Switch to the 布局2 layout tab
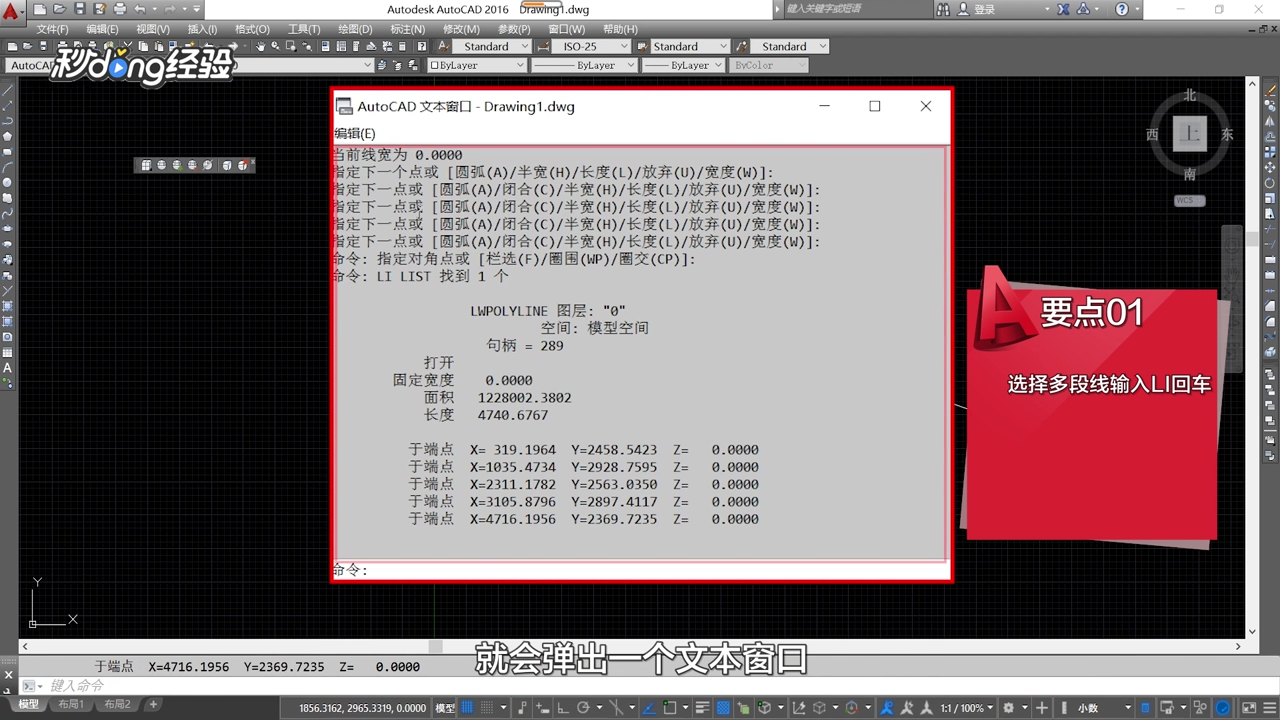 click(x=117, y=704)
